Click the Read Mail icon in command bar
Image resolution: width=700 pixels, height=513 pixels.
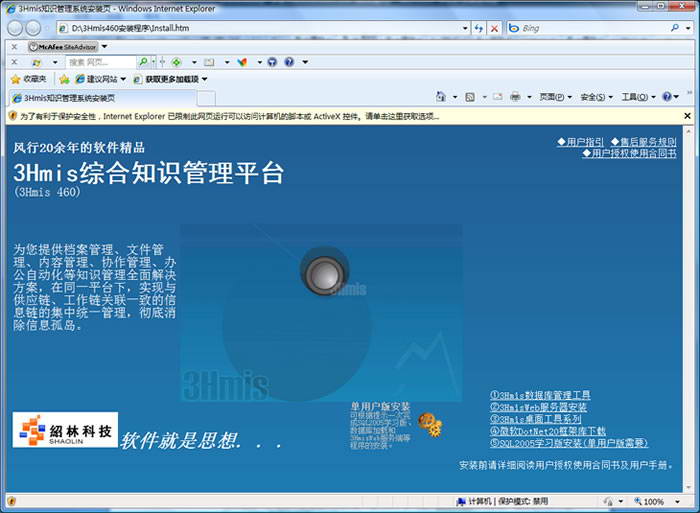498,96
